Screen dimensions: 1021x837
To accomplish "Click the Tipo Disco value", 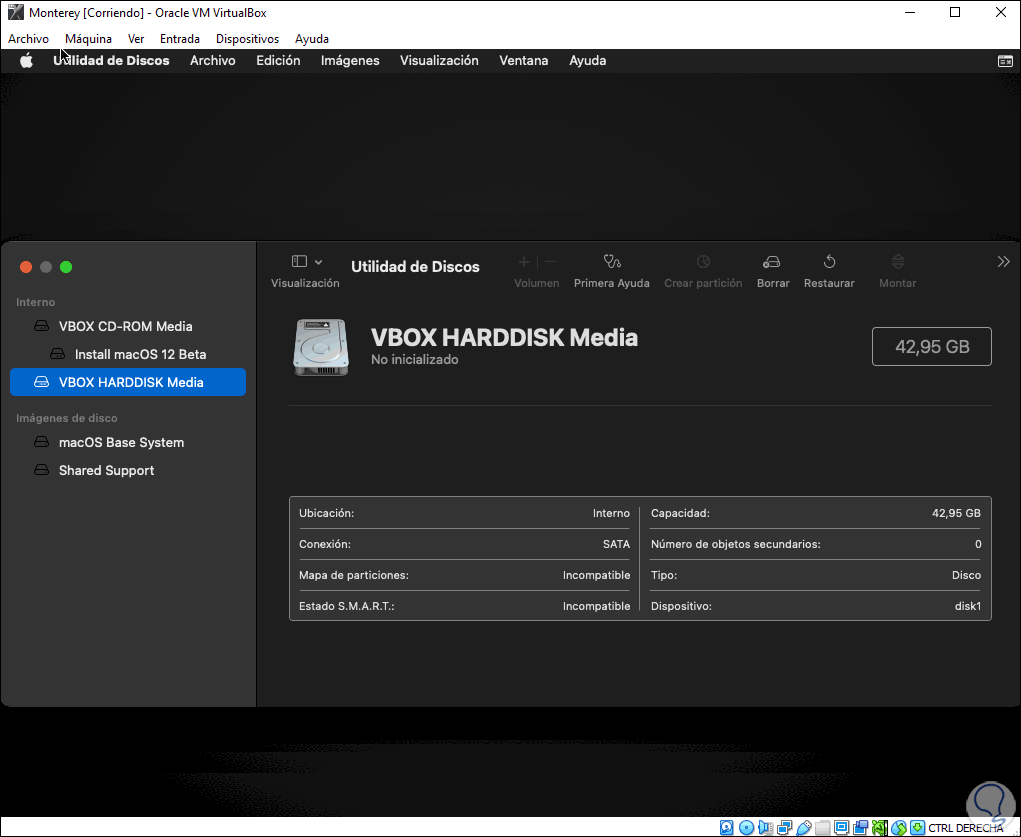I will click(966, 575).
